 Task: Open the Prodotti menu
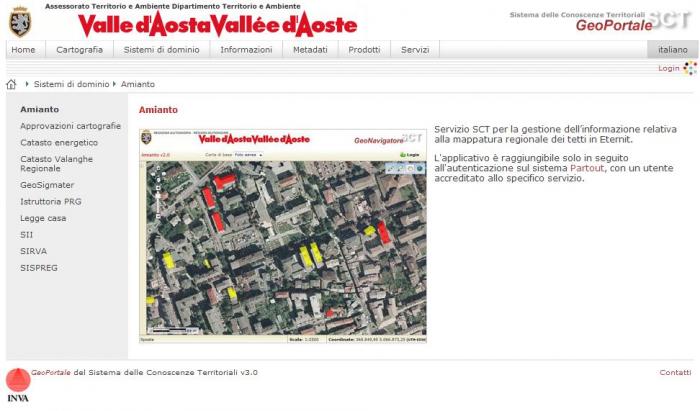(364, 50)
